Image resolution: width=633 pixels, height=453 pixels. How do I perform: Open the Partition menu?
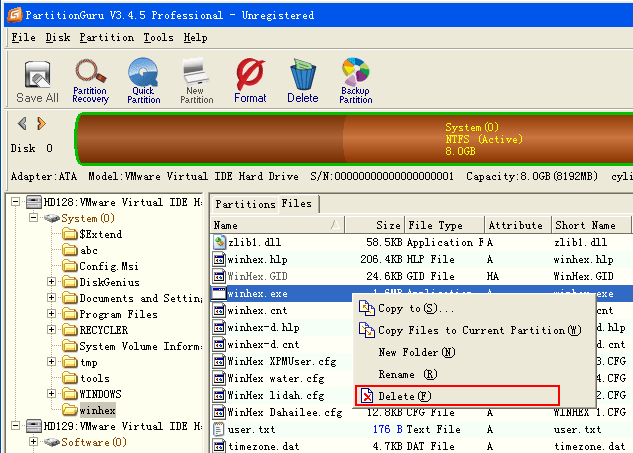point(107,38)
